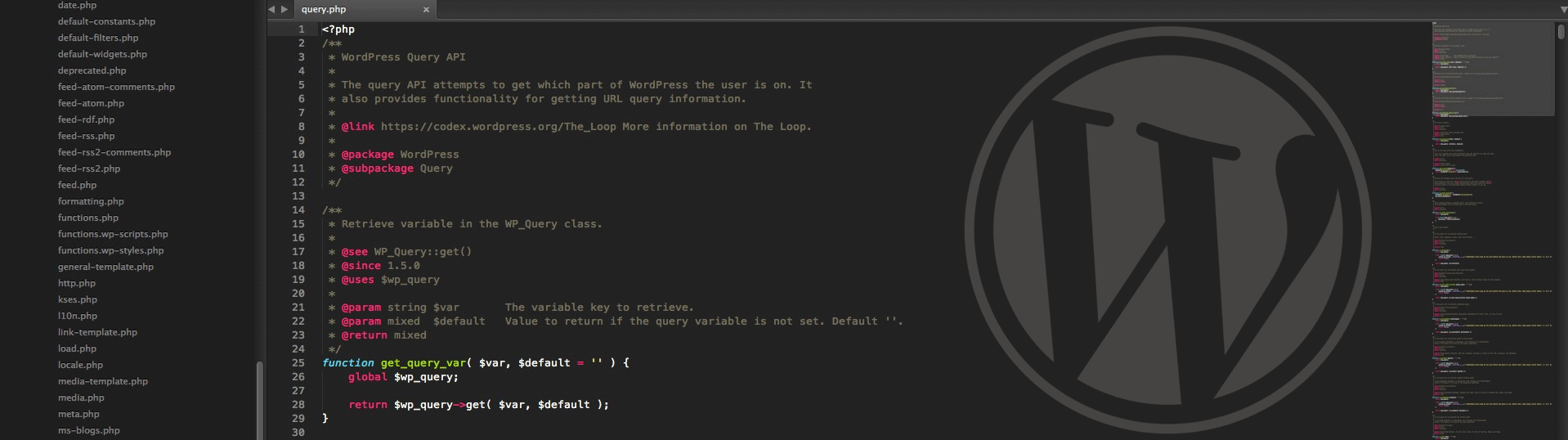Open kses.php in the sidebar

click(x=78, y=299)
